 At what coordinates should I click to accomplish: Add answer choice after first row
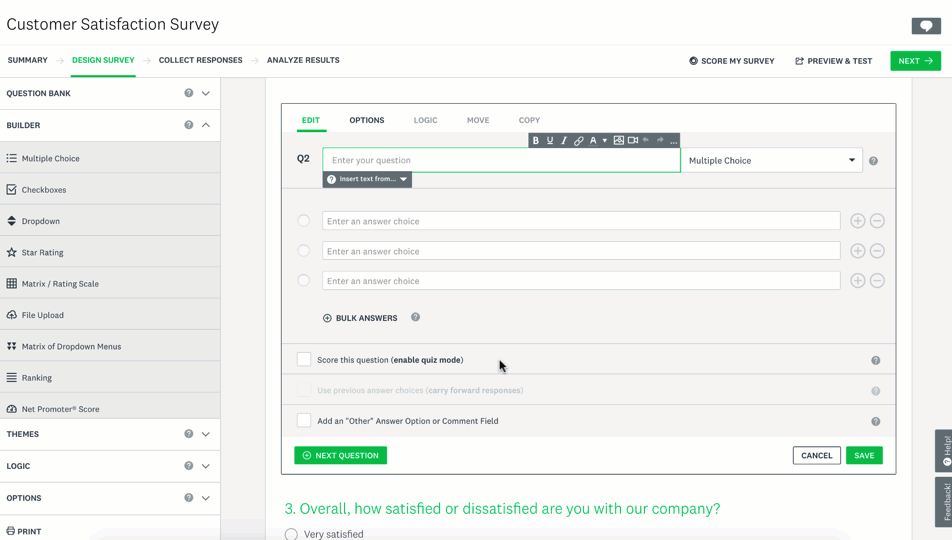pyautogui.click(x=858, y=221)
